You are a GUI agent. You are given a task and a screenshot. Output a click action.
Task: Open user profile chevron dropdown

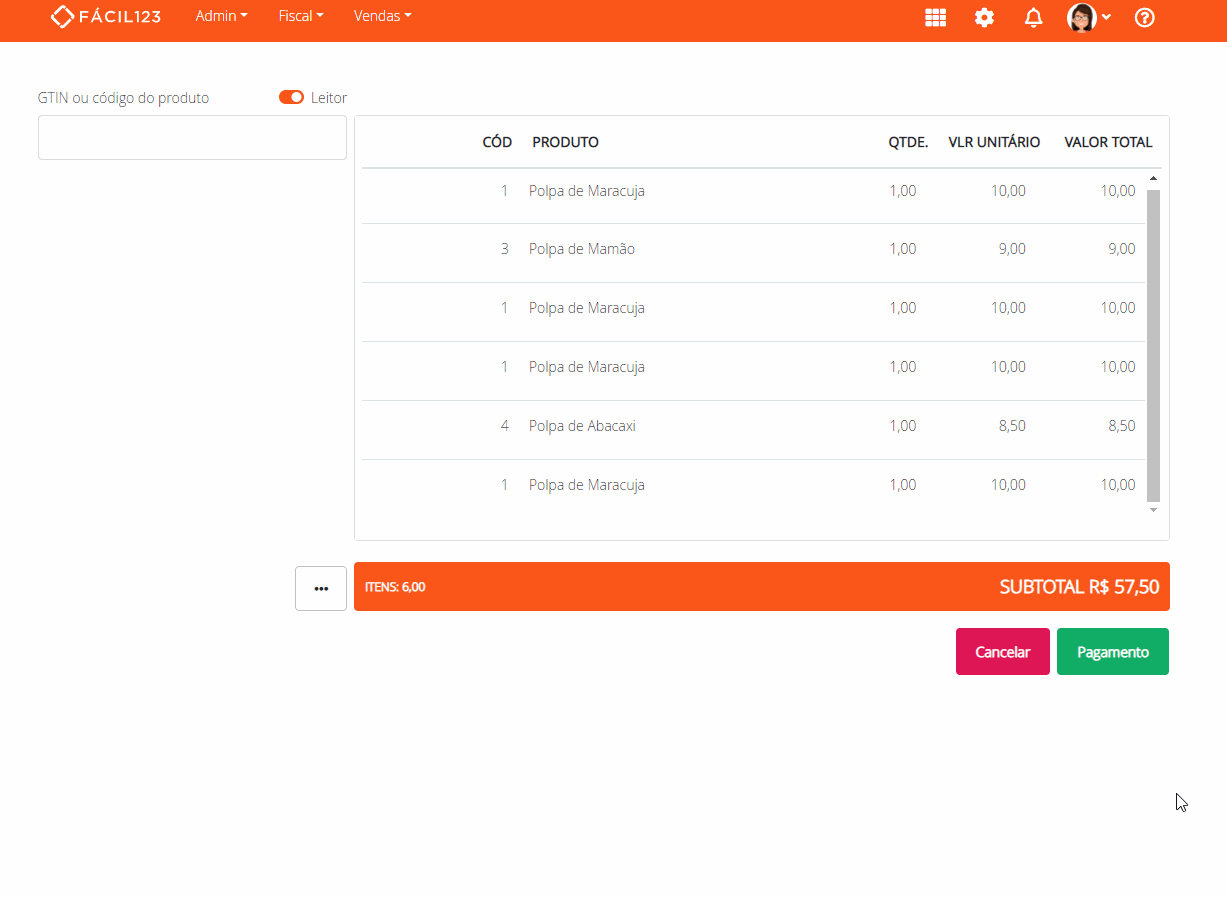1106,17
